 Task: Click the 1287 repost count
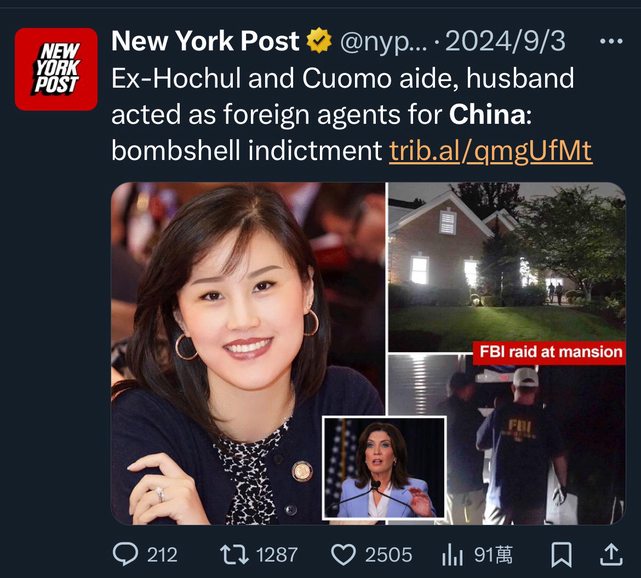(277, 555)
